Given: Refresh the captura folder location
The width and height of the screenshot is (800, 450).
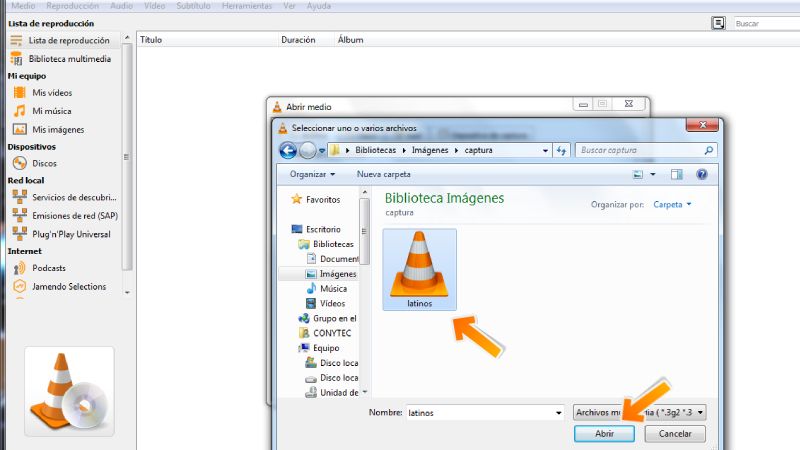Looking at the screenshot, I should [x=561, y=150].
